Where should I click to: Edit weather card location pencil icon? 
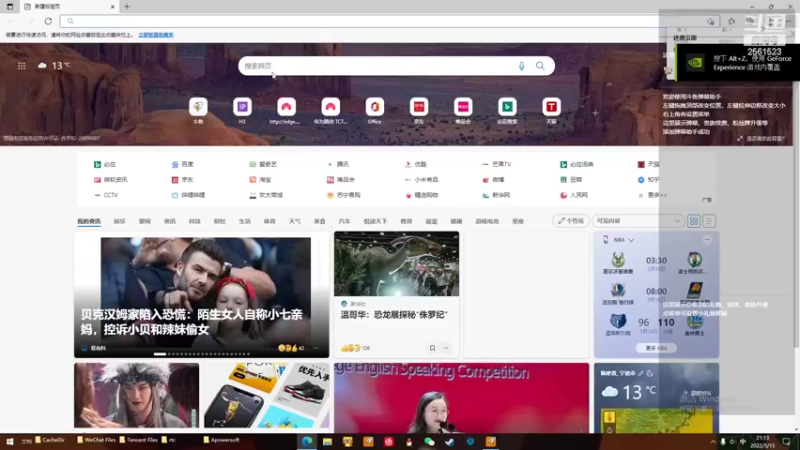pyautogui.click(x=641, y=373)
